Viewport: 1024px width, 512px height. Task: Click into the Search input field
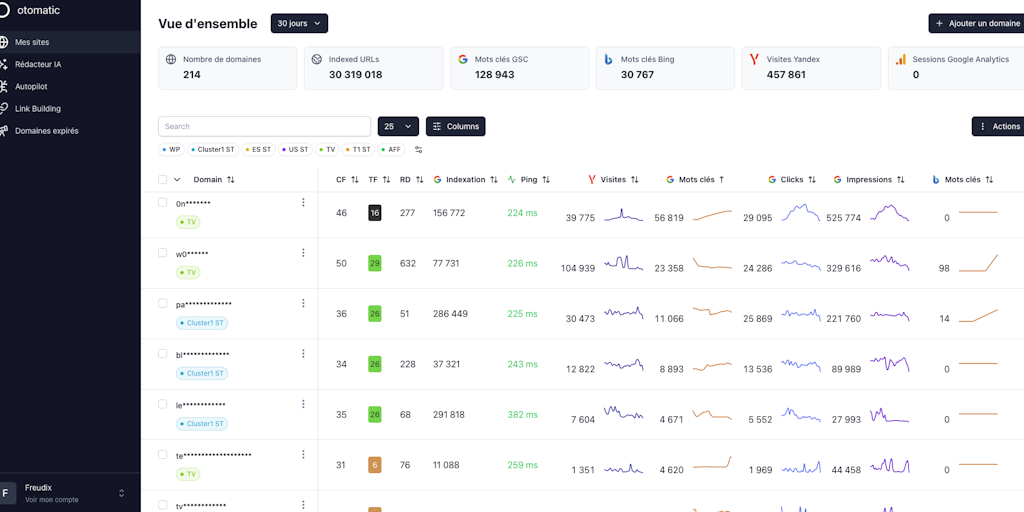click(x=264, y=126)
